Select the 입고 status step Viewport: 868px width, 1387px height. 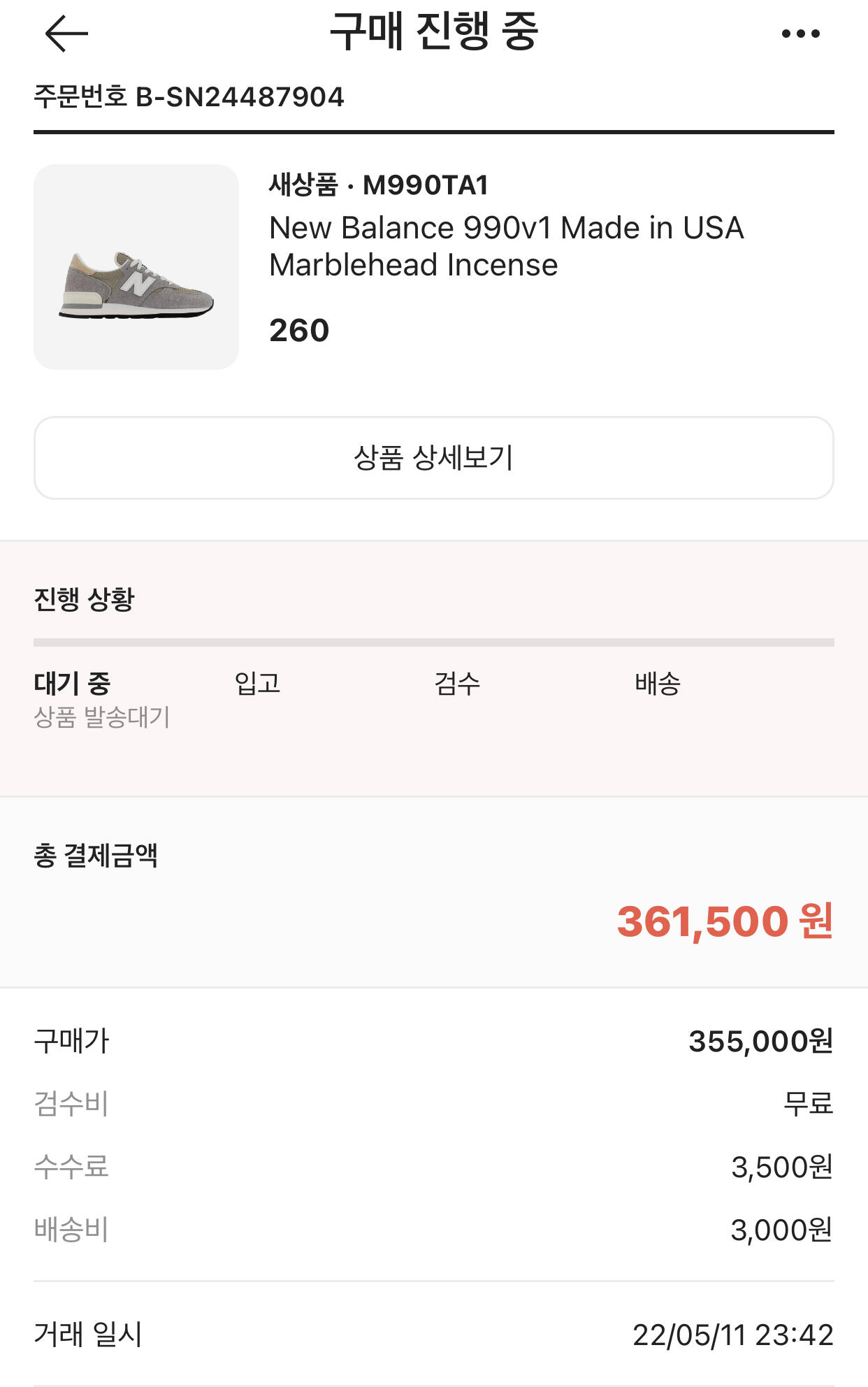(x=257, y=684)
